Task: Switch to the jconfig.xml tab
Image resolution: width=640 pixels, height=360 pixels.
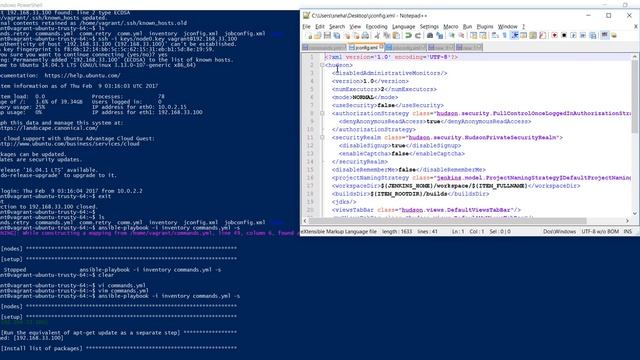Action: [x=366, y=47]
